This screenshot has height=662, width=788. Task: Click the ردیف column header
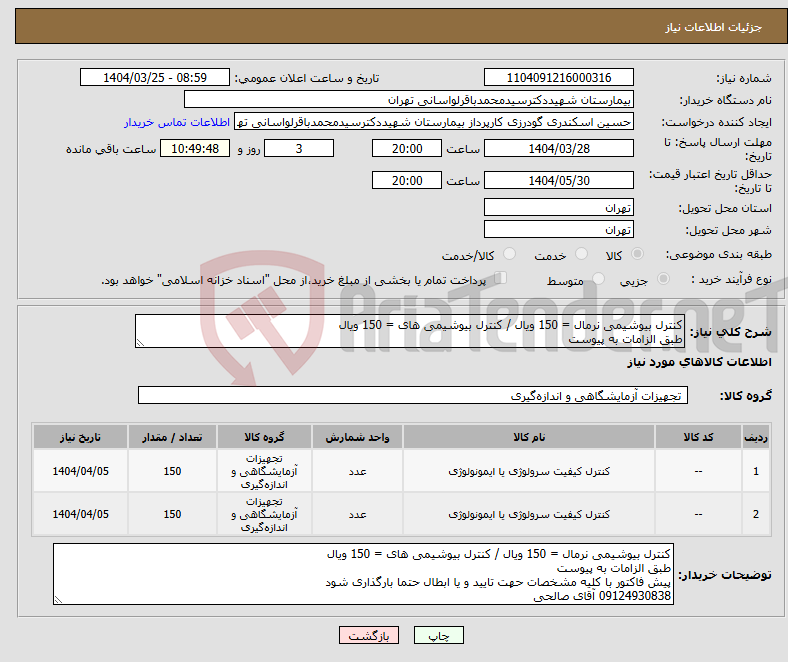755,437
